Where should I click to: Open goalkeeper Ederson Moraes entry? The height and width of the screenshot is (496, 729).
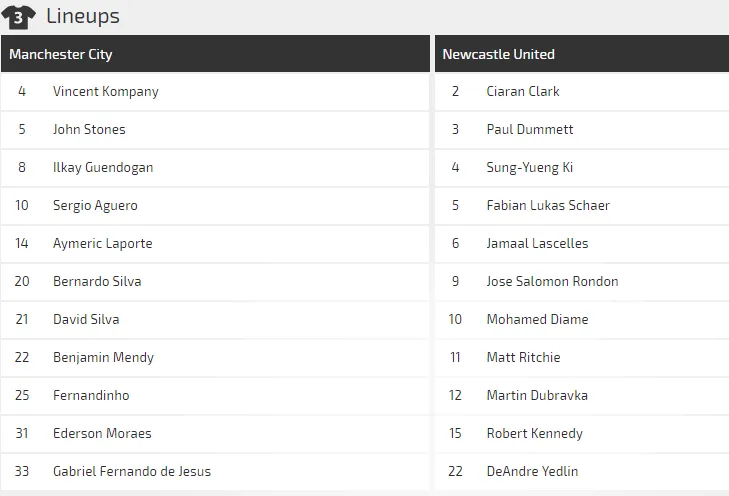(102, 433)
